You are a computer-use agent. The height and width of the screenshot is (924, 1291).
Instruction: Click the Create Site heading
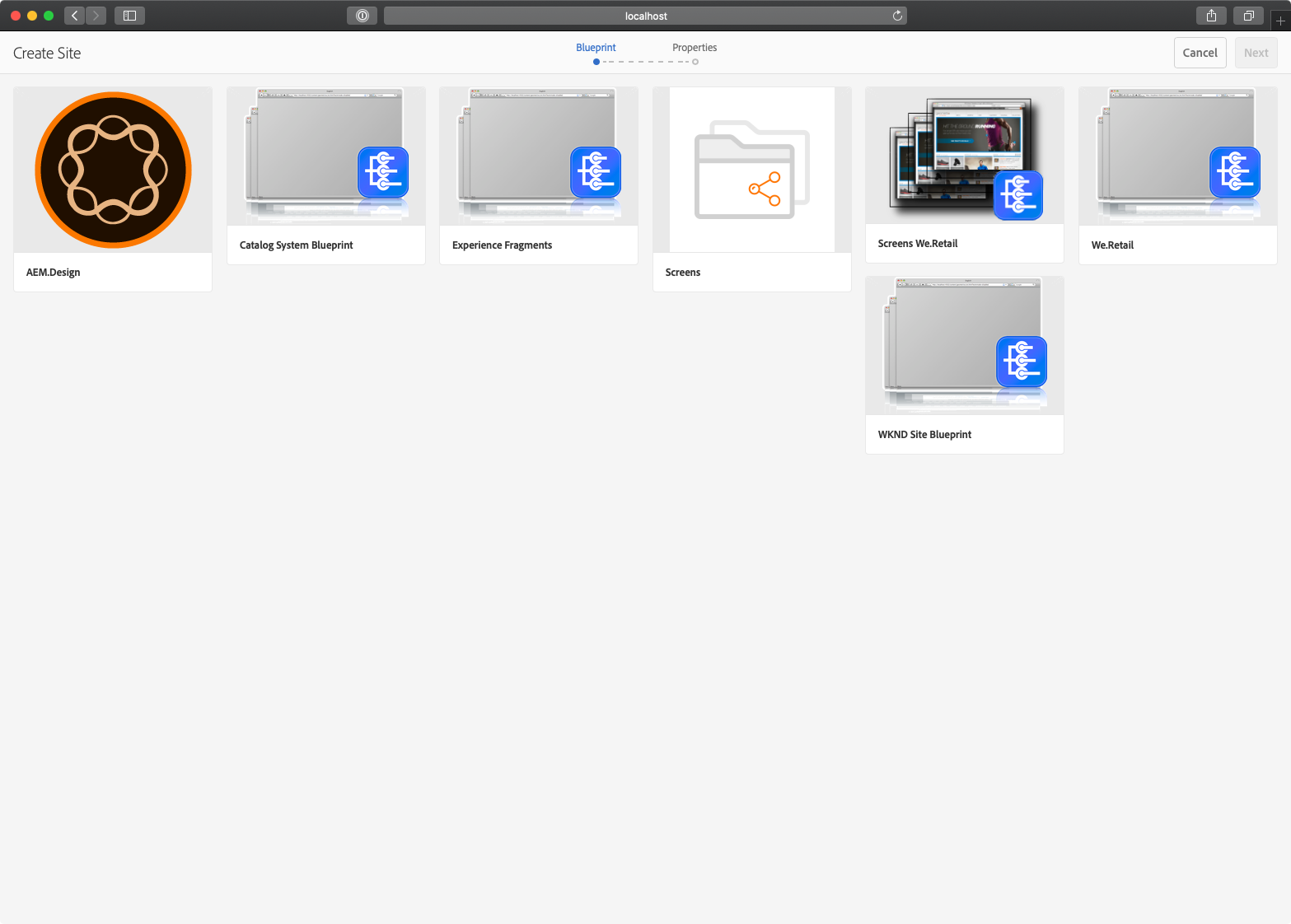point(47,54)
